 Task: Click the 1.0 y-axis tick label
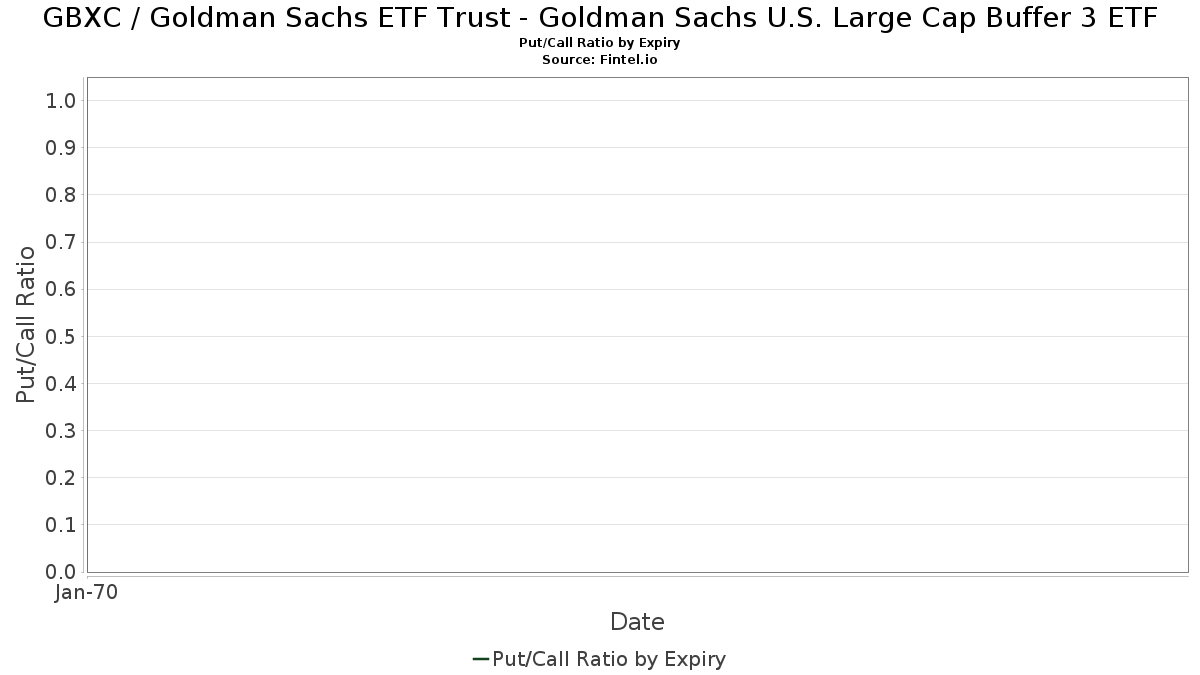pos(61,101)
